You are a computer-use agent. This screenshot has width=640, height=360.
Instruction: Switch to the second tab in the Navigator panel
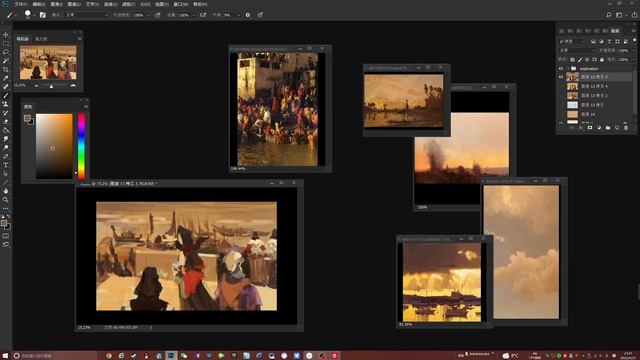click(41, 39)
